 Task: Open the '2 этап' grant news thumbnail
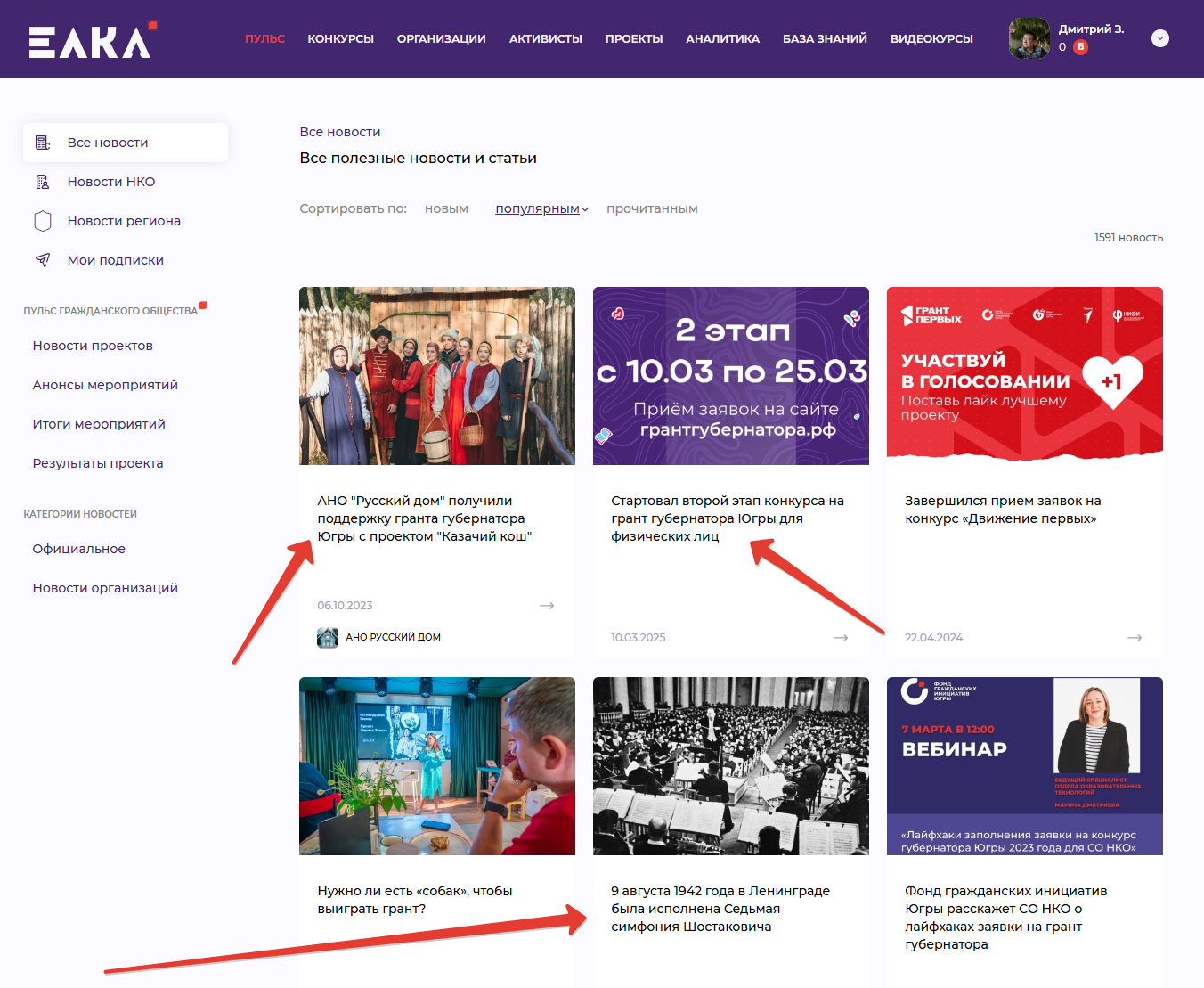[730, 375]
